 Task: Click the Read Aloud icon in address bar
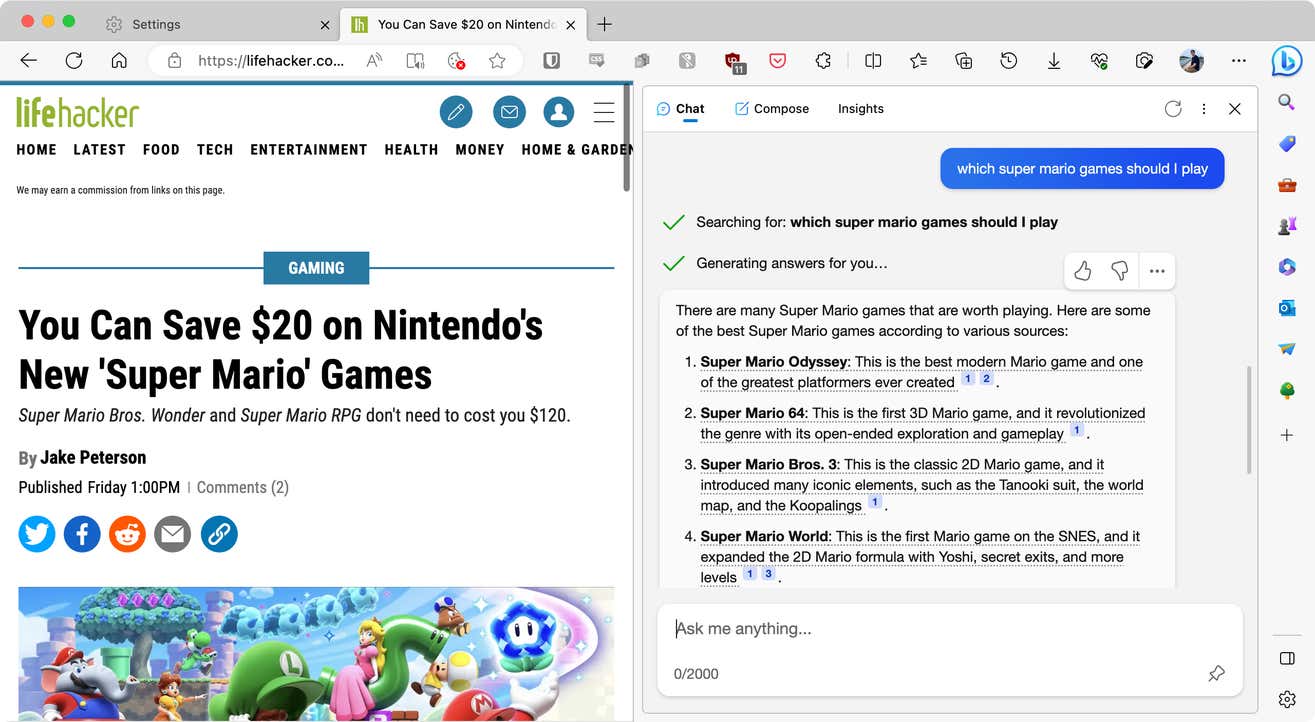(x=375, y=61)
